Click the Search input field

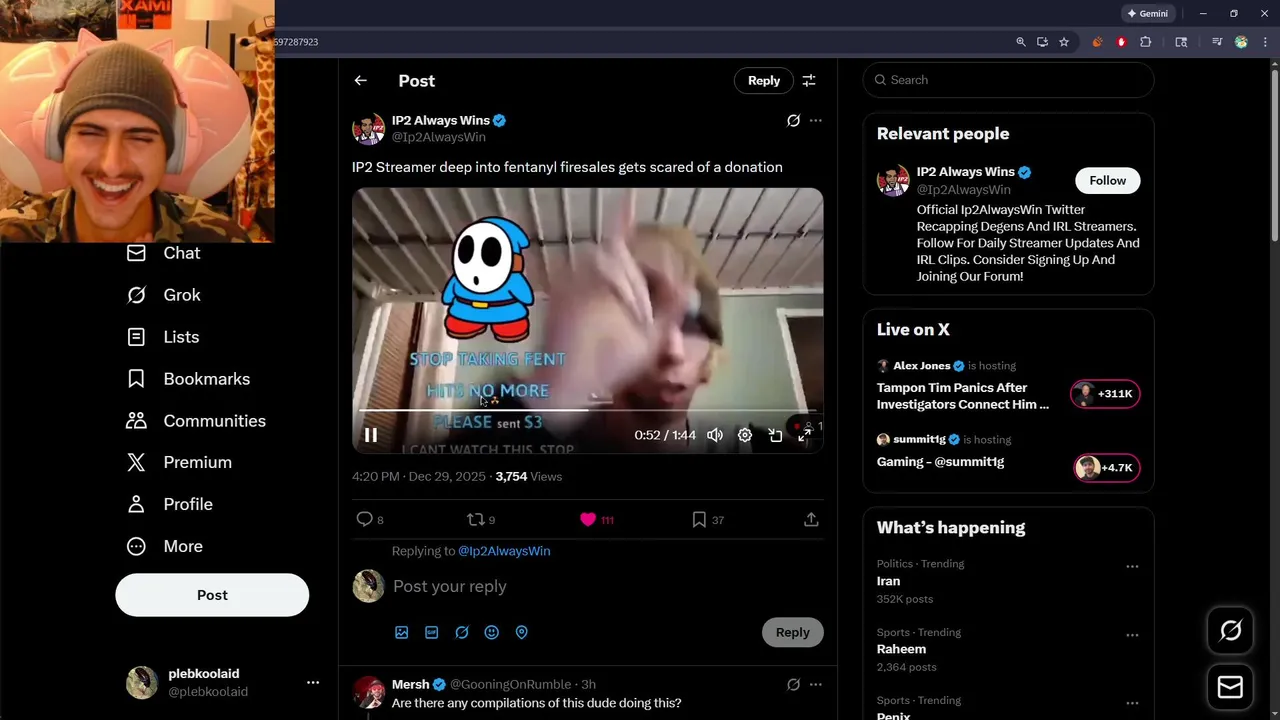coord(1008,80)
